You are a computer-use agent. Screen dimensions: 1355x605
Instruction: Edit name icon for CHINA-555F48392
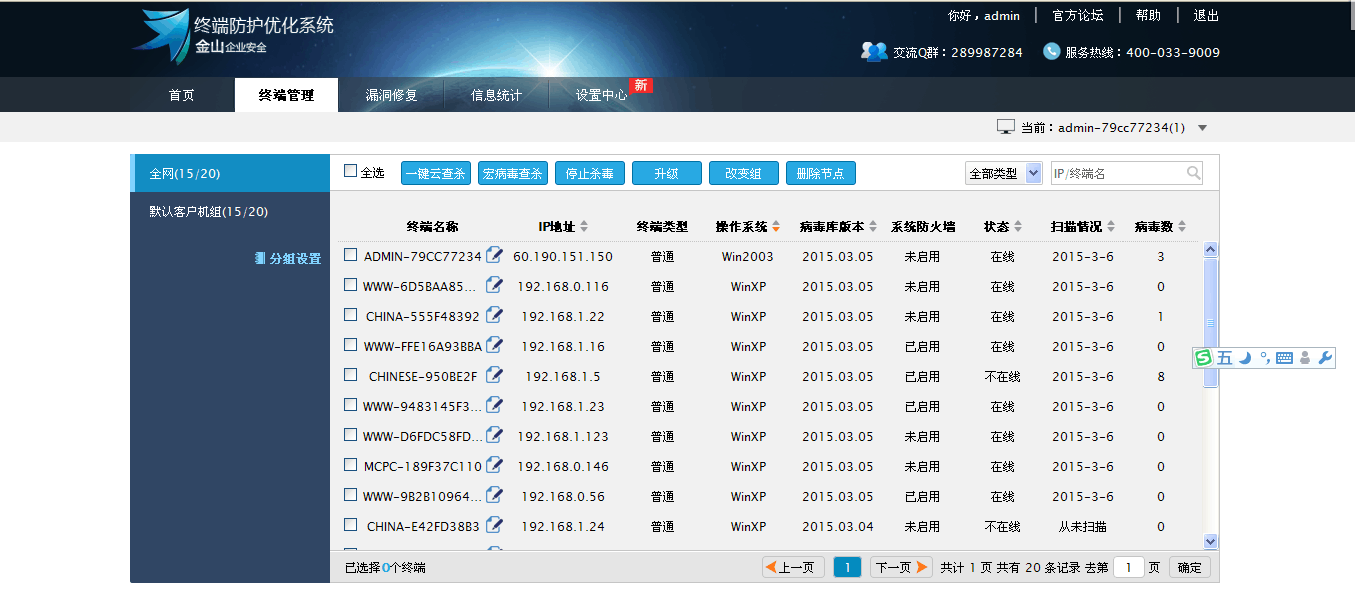pyautogui.click(x=494, y=315)
